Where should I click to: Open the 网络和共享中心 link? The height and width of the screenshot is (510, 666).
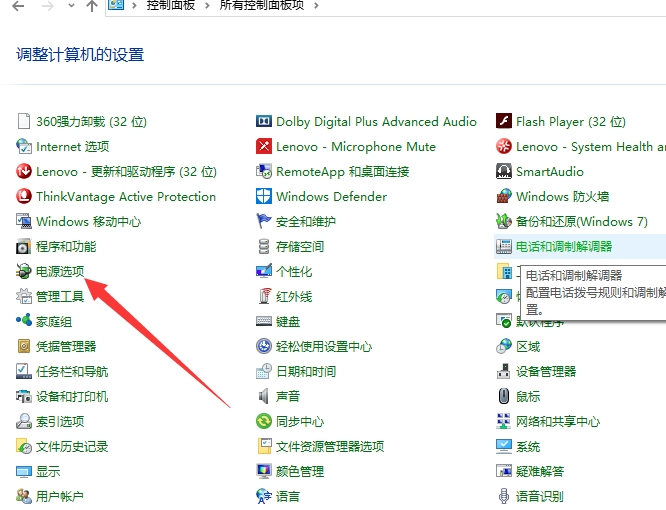(x=558, y=421)
